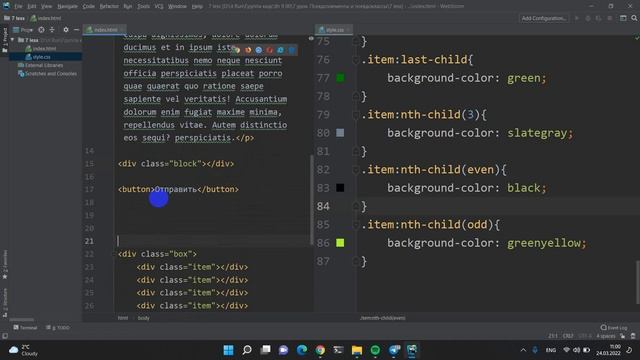The image size is (640, 360).
Task: Click the greenyellow color swatch on line 86
Action: [x=340, y=243]
